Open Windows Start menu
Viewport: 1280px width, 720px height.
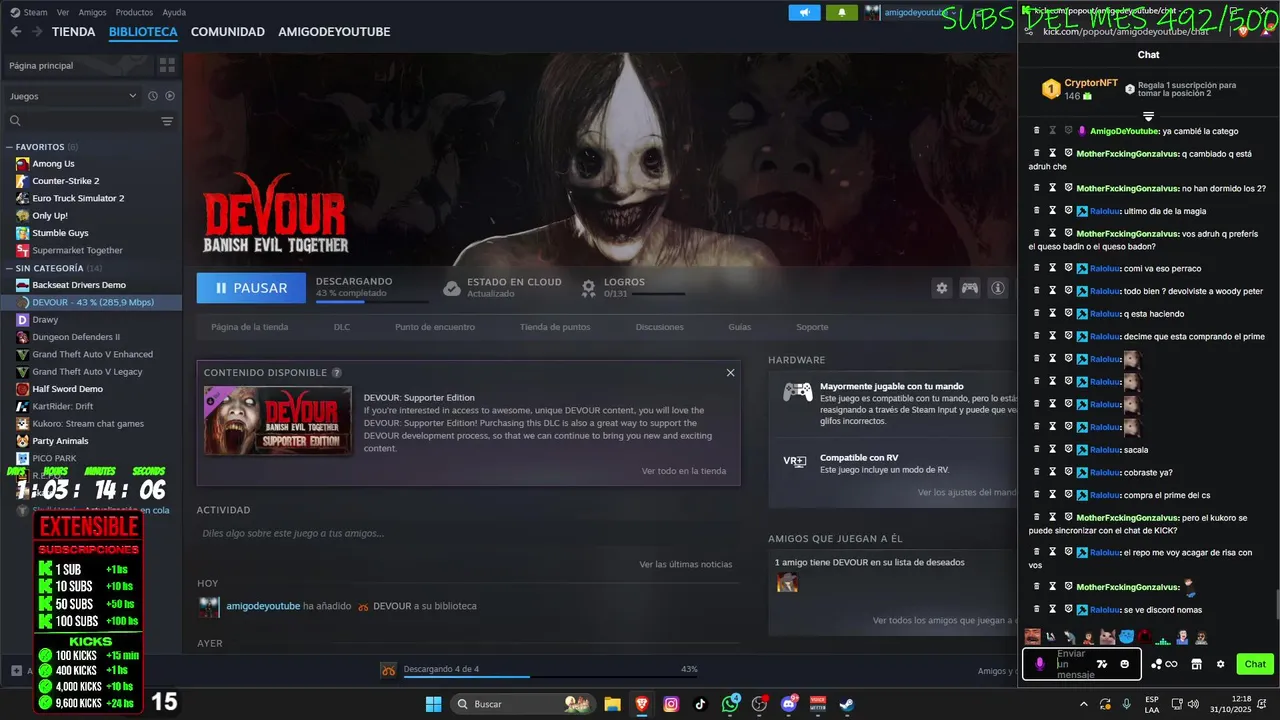click(x=433, y=704)
